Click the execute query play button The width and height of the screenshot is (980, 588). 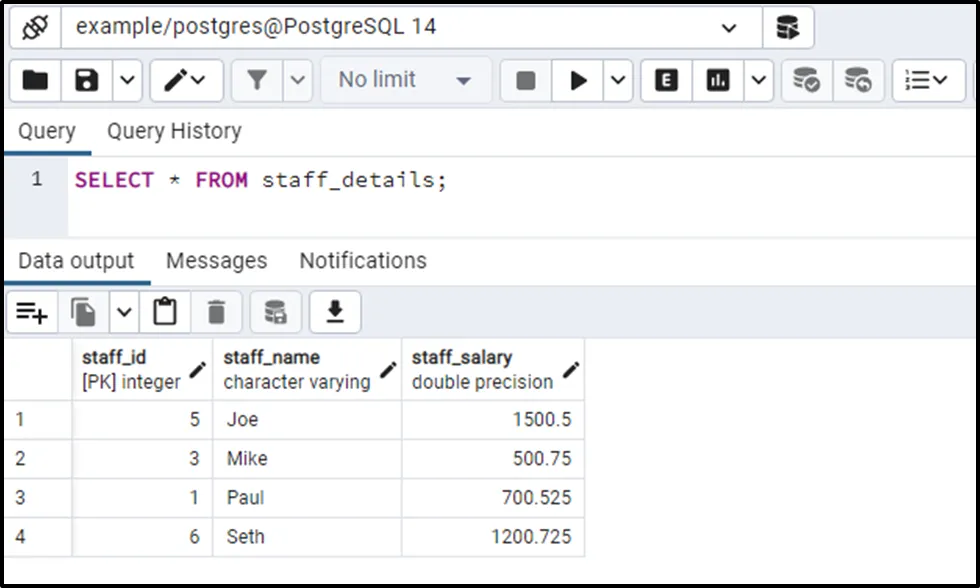(578, 81)
